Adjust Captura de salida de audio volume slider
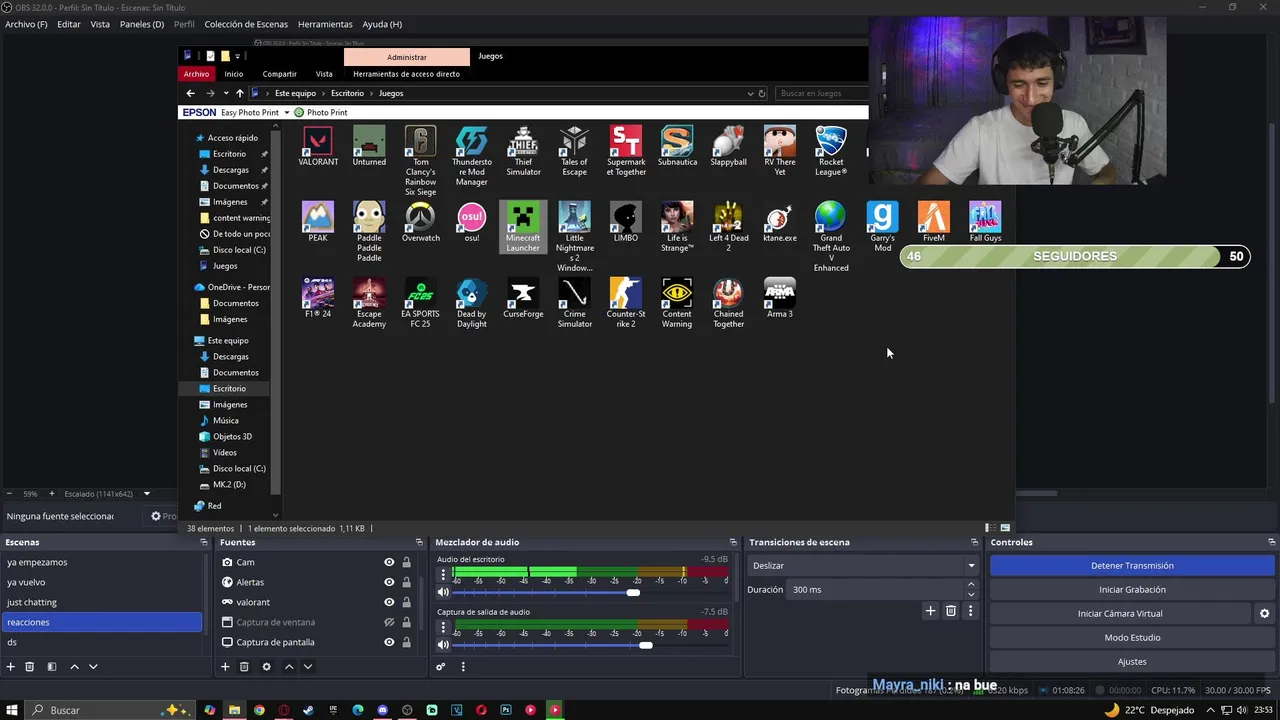 point(646,645)
